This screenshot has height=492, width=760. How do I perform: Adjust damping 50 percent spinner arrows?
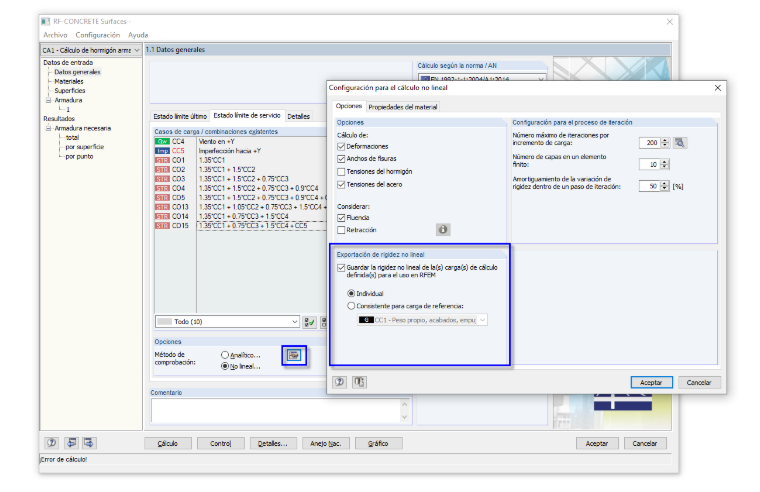tap(665, 186)
